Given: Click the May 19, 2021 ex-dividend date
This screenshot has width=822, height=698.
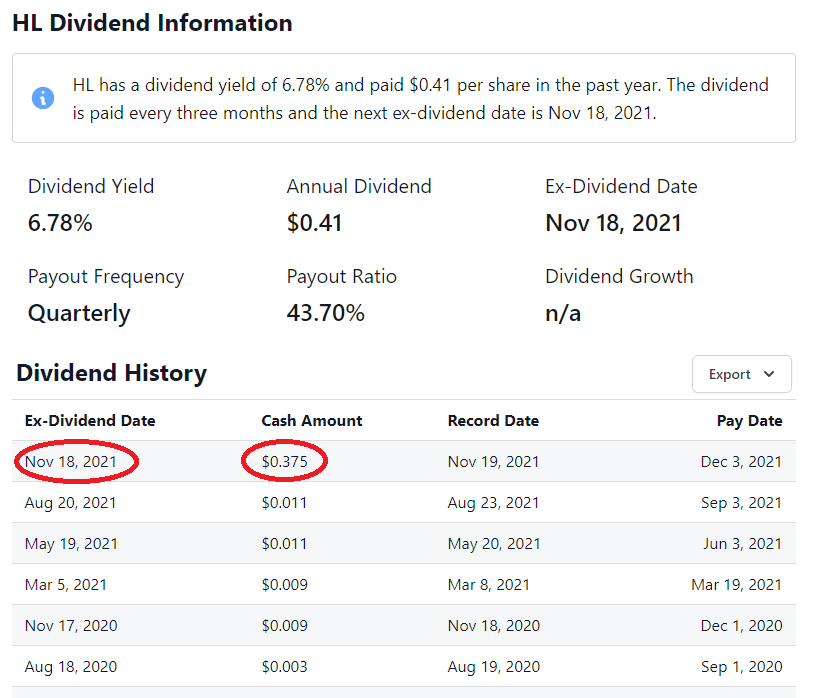Looking at the screenshot, I should point(71,544).
